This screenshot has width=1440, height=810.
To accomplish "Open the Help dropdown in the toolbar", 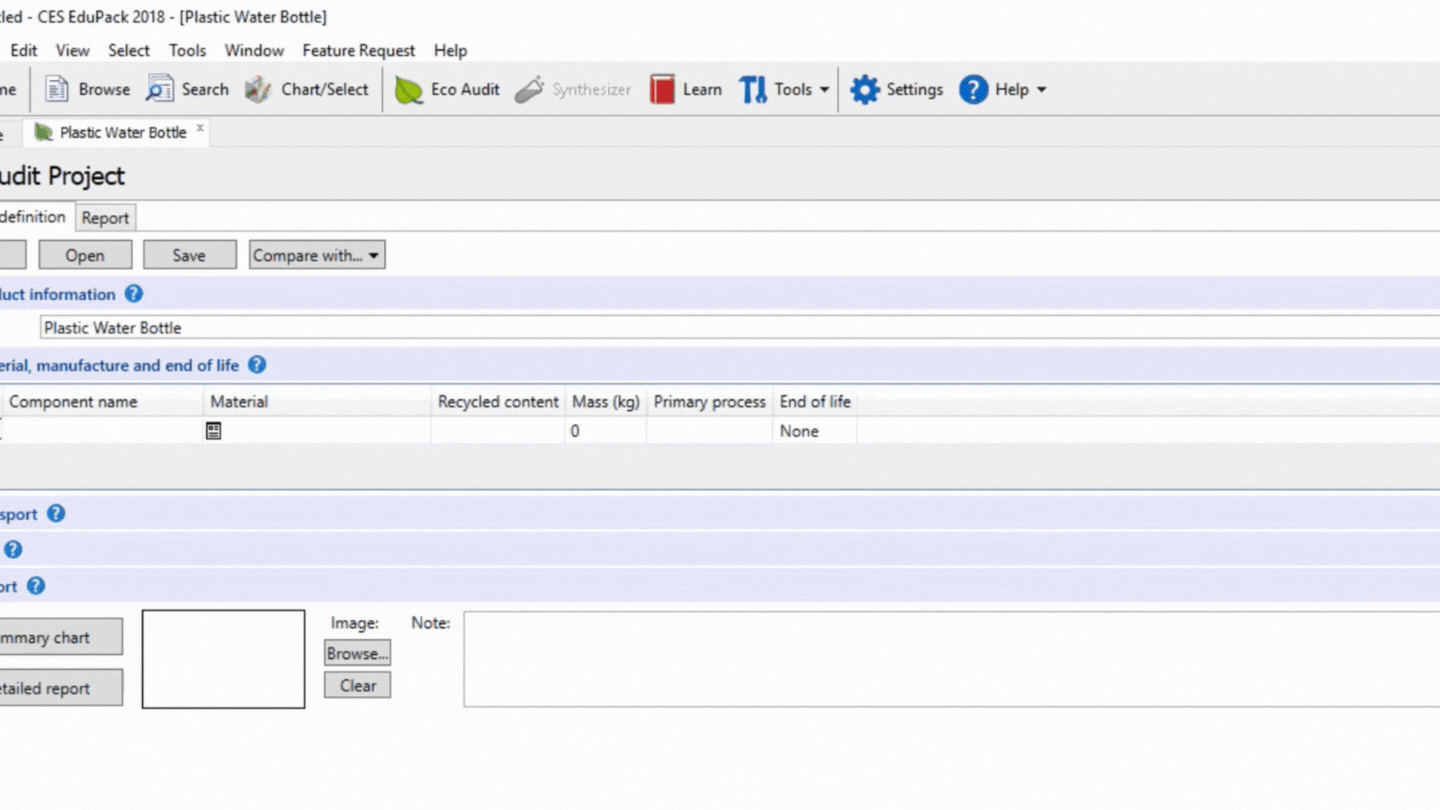I will tap(1003, 89).
